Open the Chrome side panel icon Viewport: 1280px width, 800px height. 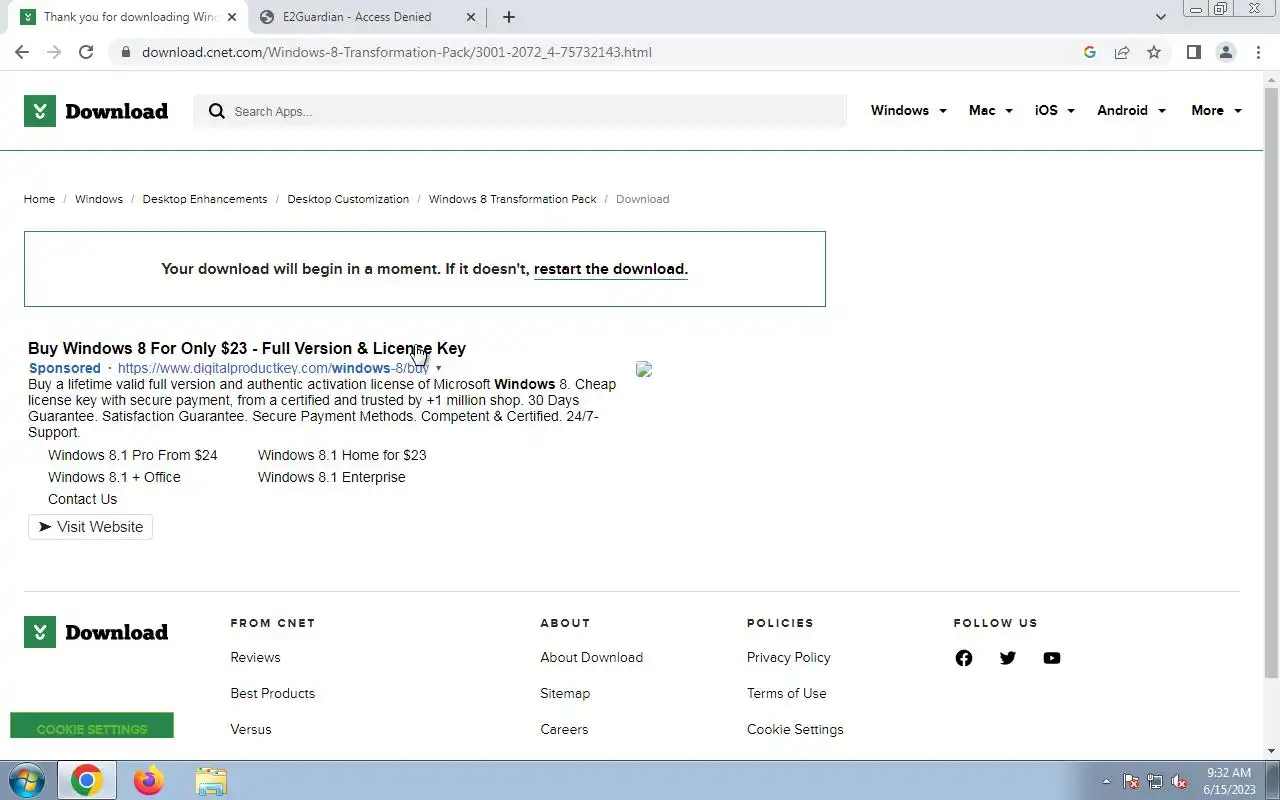[x=1193, y=52]
